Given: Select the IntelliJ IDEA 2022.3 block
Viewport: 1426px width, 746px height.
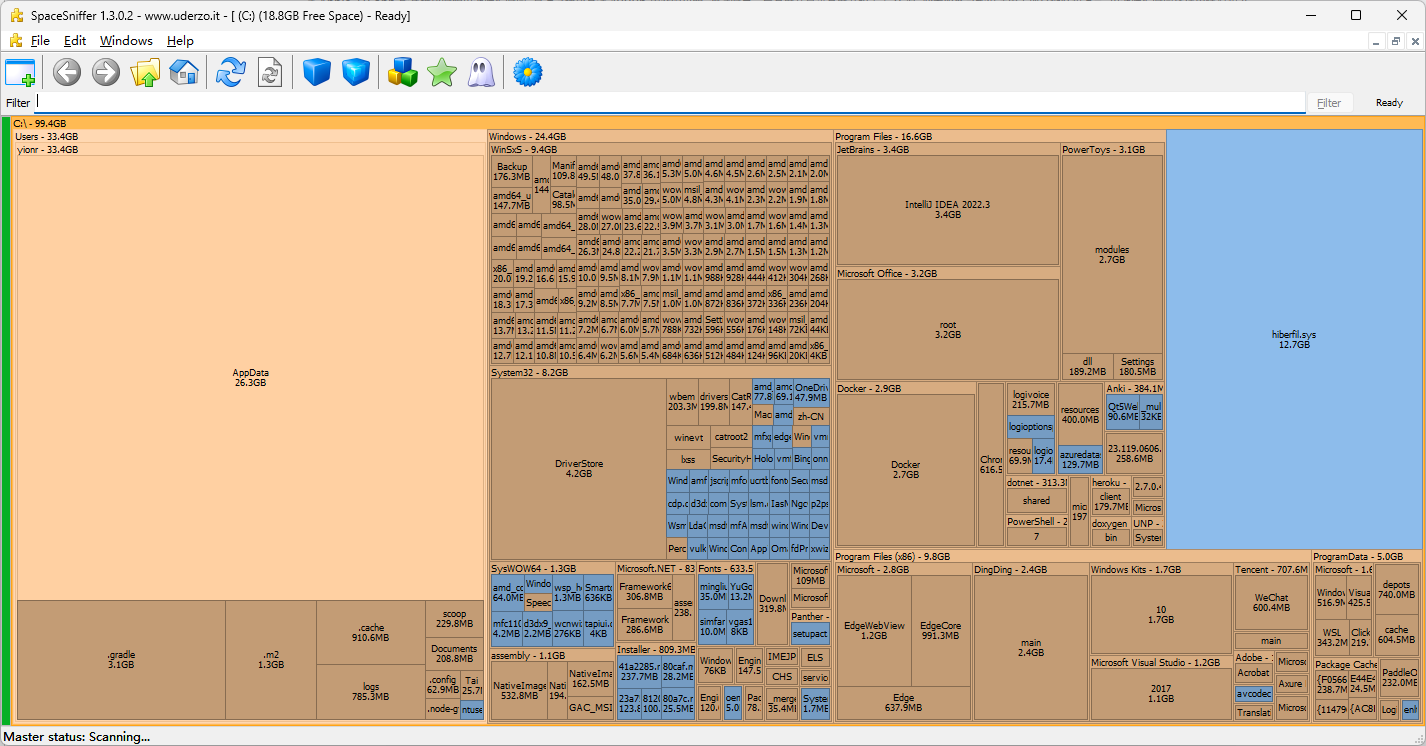Looking at the screenshot, I should coord(947,209).
